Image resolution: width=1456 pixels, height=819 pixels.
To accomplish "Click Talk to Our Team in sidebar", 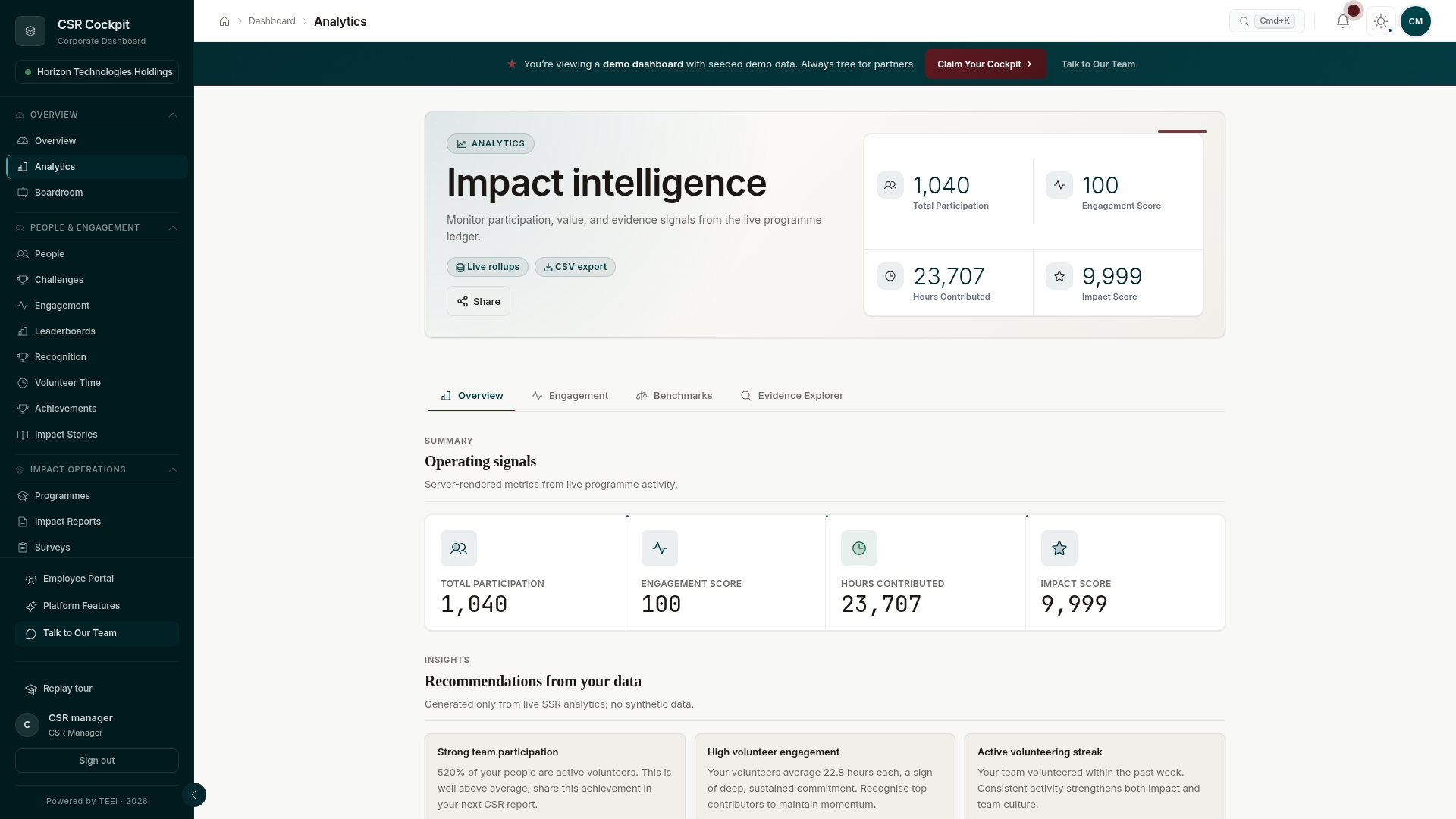I will pyautogui.click(x=97, y=633).
